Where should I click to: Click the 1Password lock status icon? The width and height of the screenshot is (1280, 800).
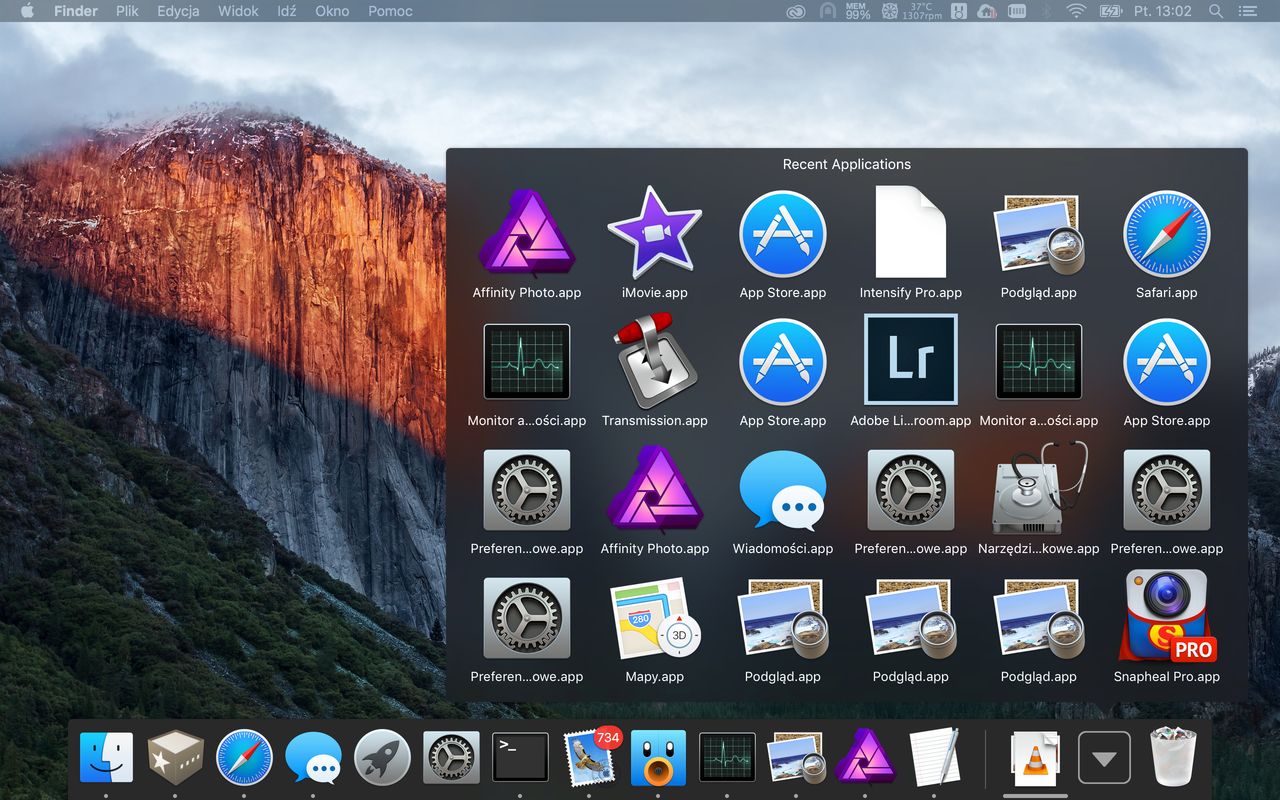(x=827, y=11)
